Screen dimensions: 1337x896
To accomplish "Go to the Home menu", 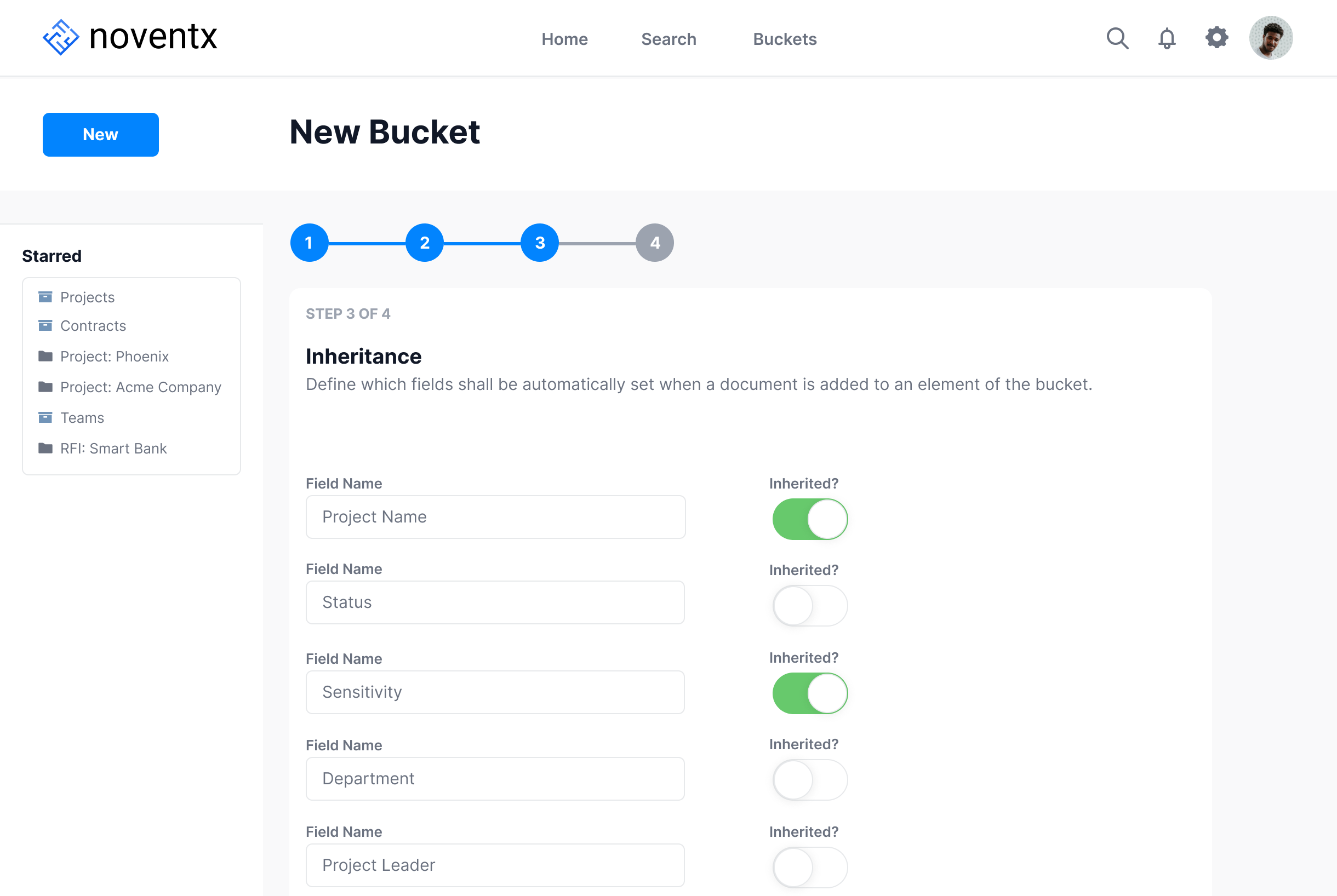I will coord(564,39).
